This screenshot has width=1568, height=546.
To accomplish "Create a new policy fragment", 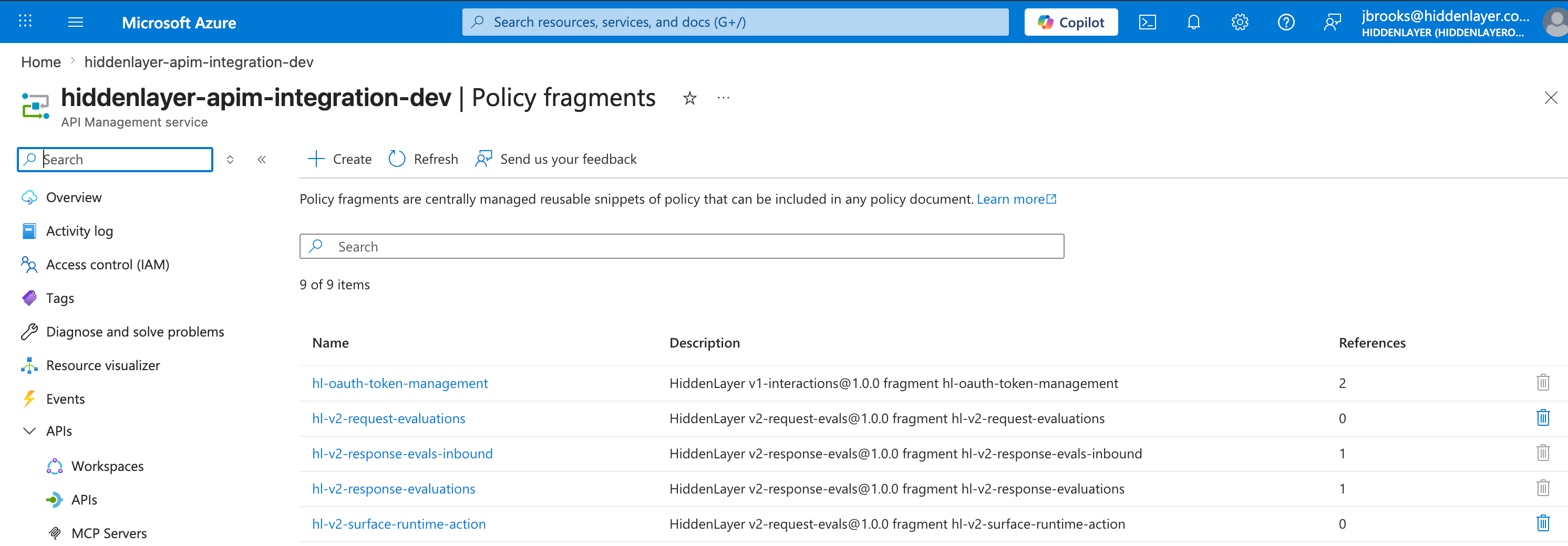I will coord(339,159).
